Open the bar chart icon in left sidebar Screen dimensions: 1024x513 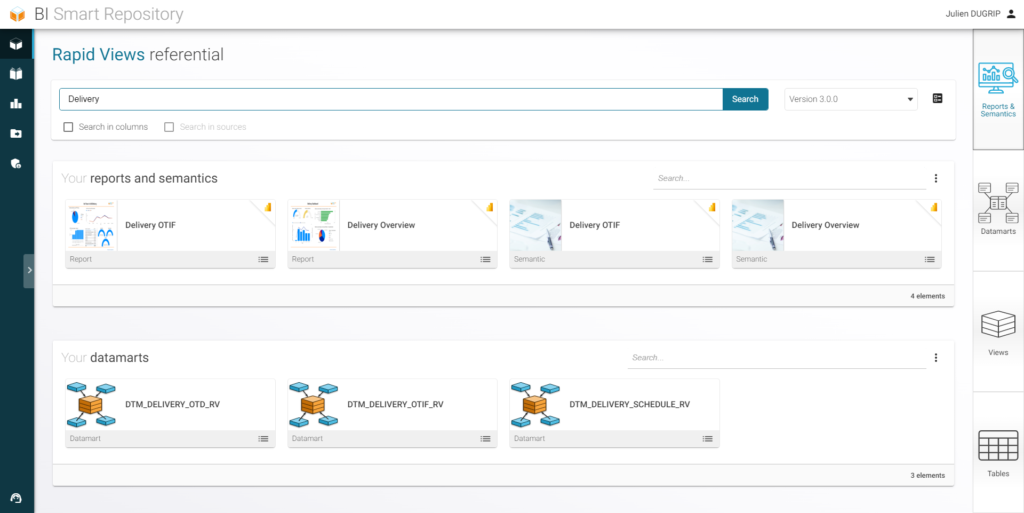[16, 103]
